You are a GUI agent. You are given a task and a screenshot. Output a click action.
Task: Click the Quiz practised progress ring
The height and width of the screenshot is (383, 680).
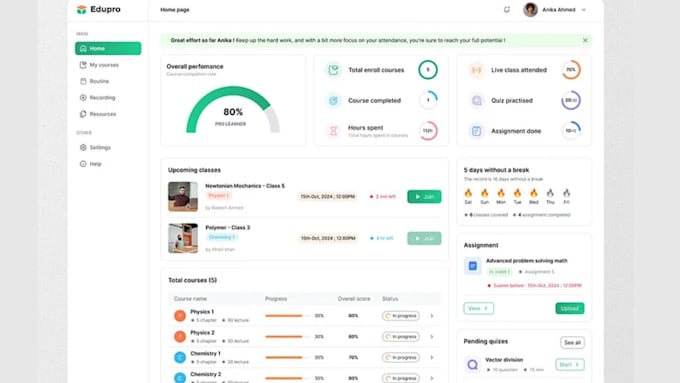click(571, 100)
